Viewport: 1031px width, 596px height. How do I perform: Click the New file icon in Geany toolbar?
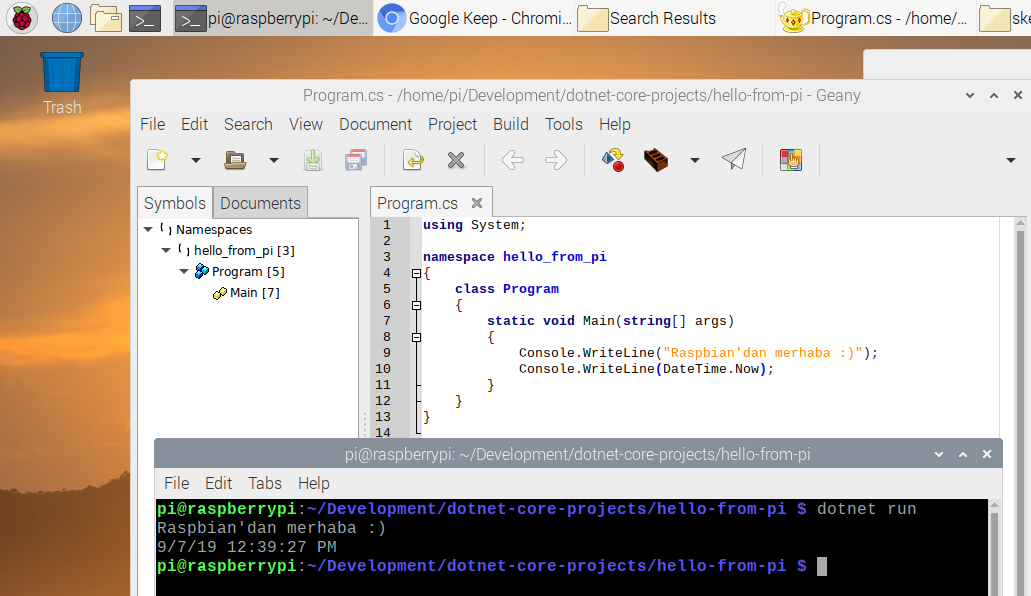157,160
